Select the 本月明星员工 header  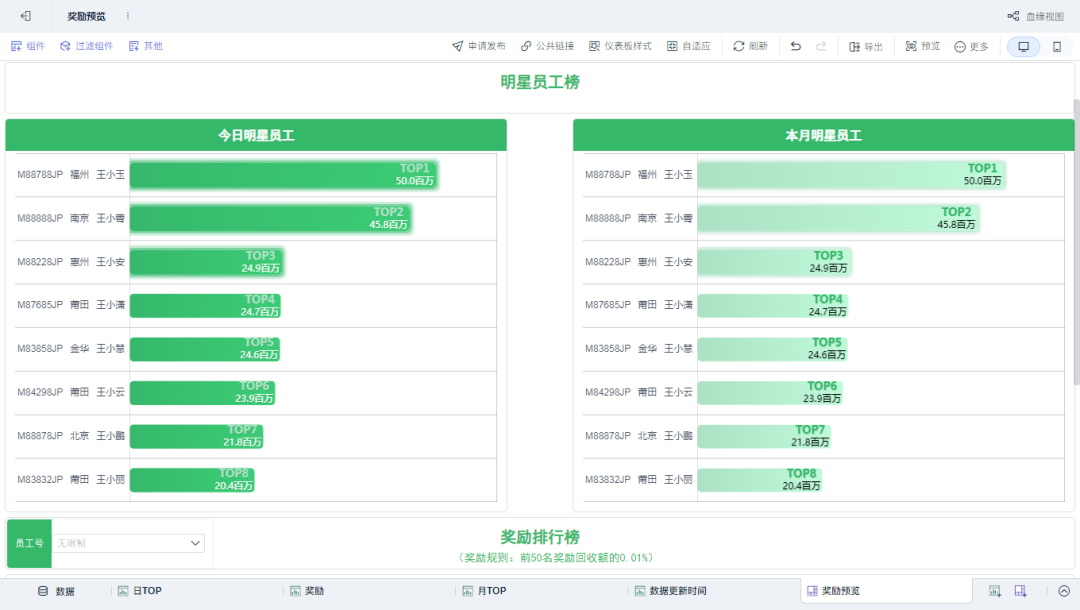click(x=823, y=136)
